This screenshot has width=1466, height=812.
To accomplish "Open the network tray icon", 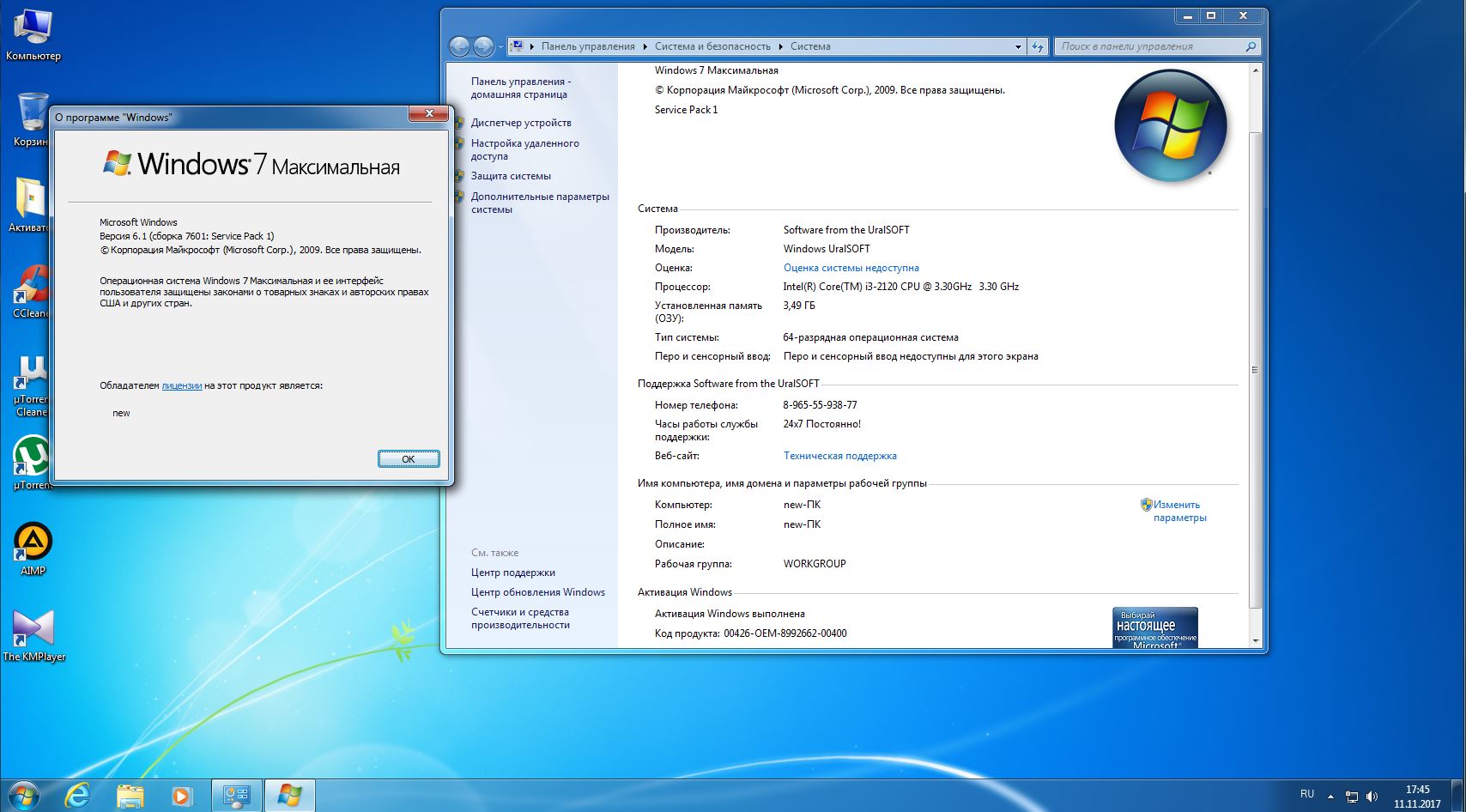I will 1352,797.
